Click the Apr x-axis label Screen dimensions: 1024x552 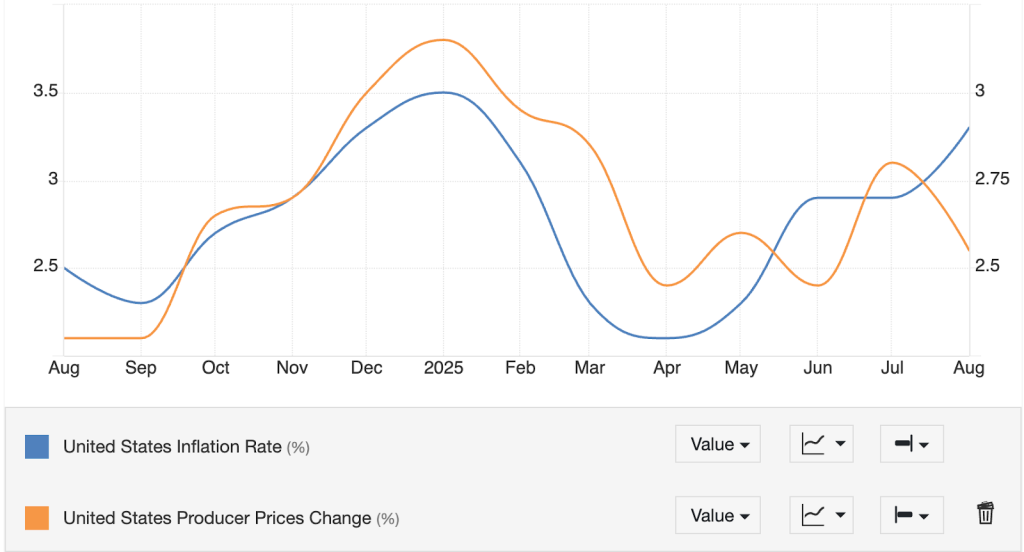pos(667,368)
